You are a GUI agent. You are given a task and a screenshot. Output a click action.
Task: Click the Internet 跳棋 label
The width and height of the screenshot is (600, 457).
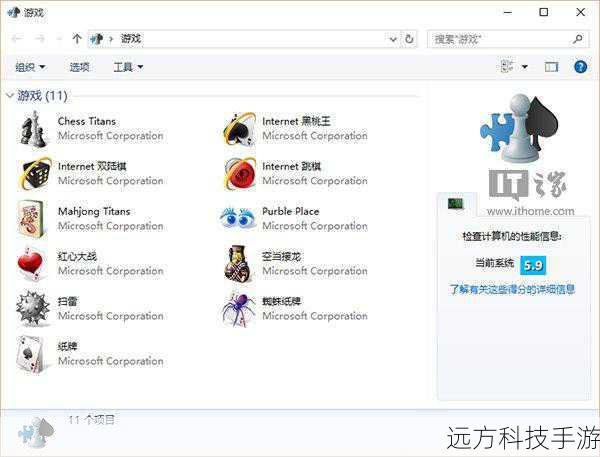[292, 166]
